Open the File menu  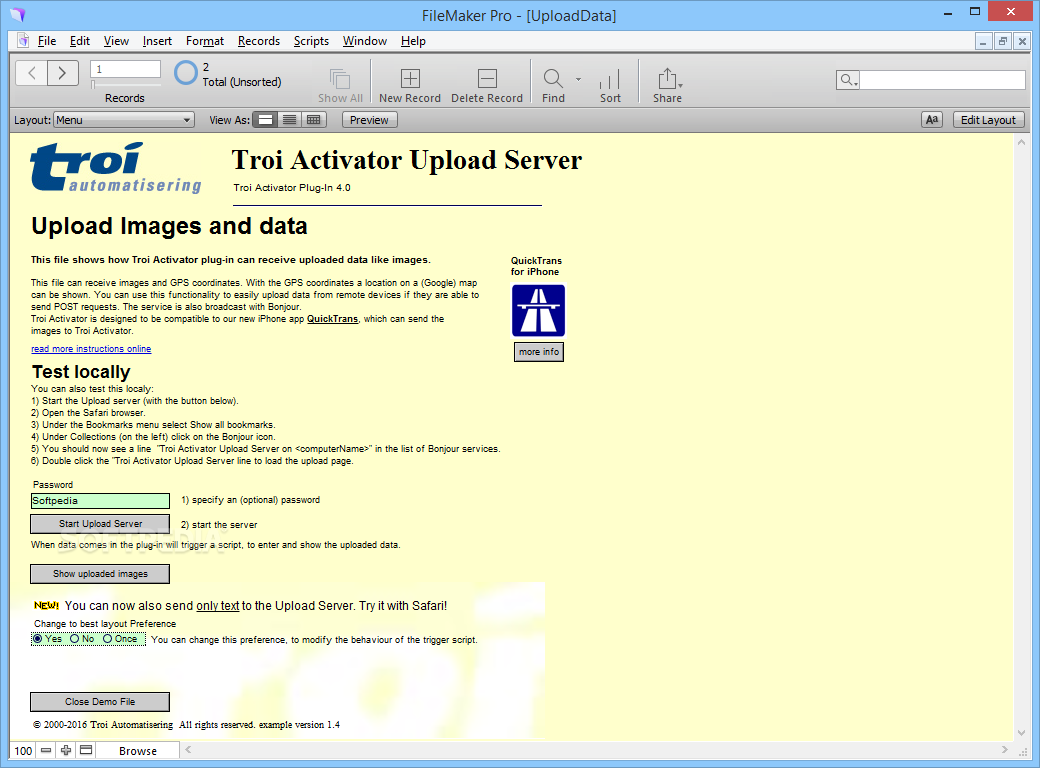pyautogui.click(x=46, y=41)
